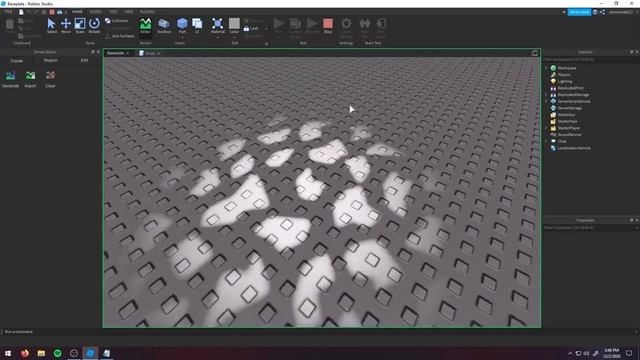Select ReplicatedFirst in the Explorer
This screenshot has width=640, height=360.
pos(570,88)
